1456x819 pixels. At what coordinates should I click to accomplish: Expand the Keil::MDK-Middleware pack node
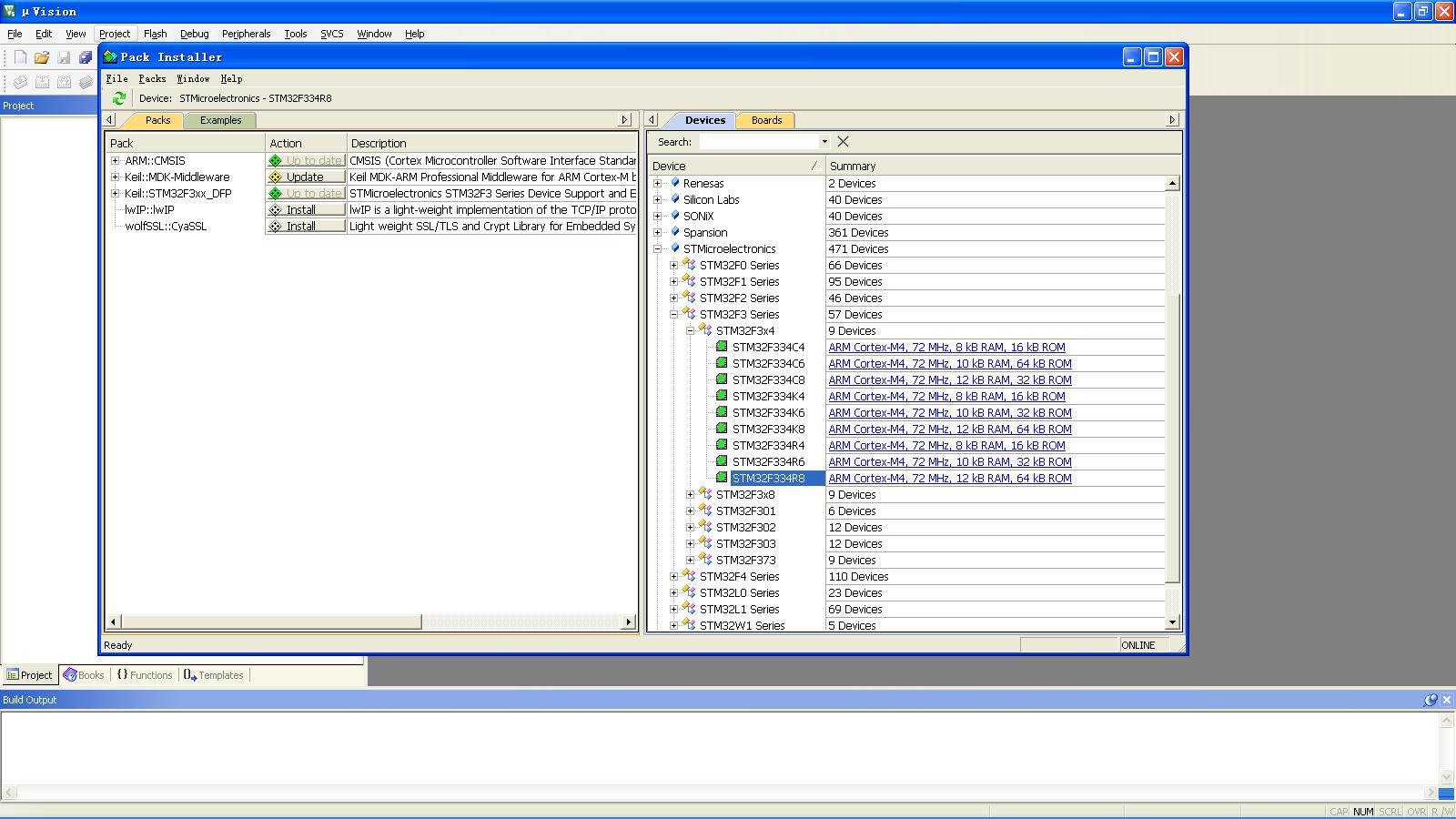click(116, 177)
